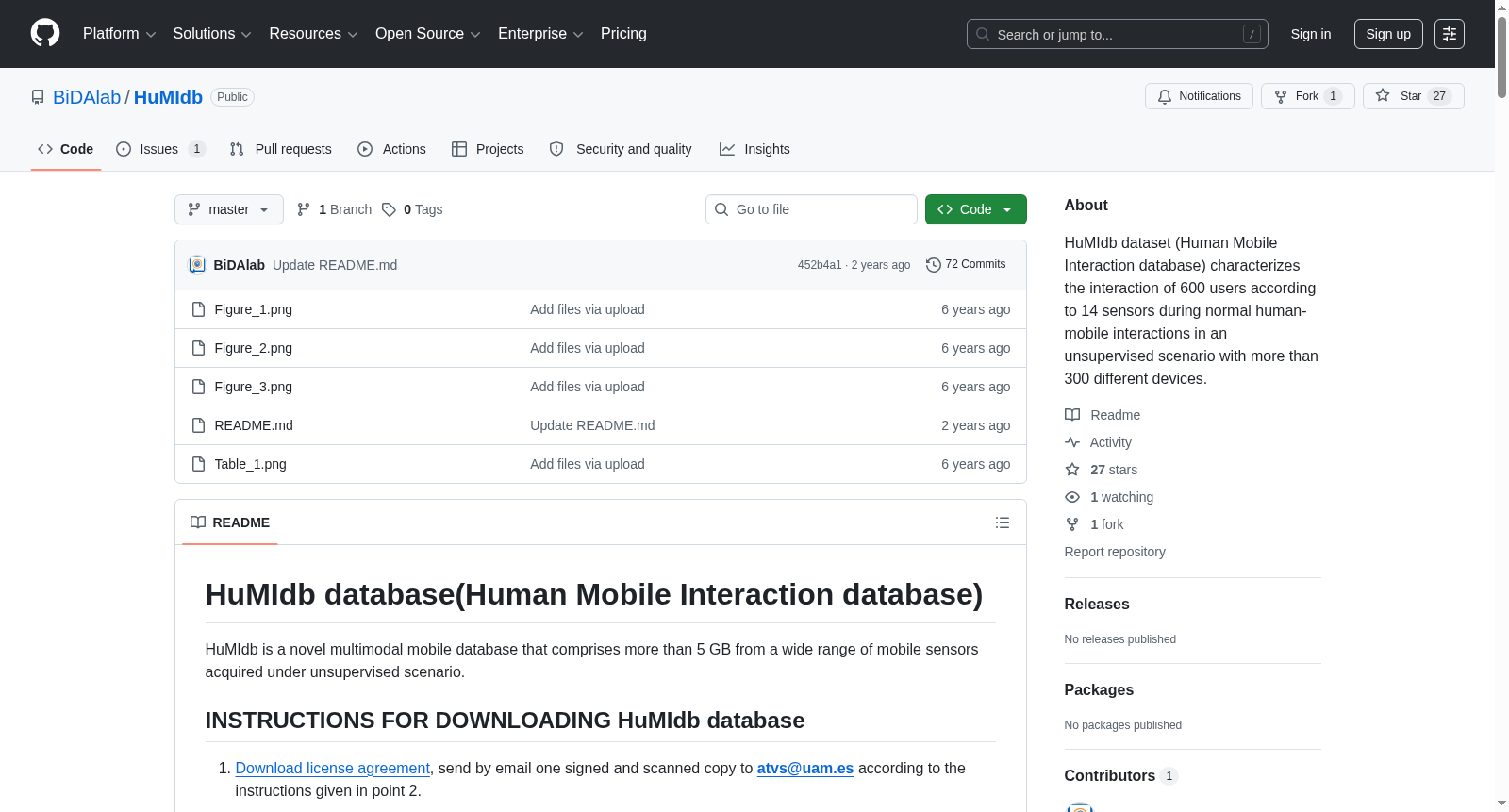Expand the Open Source menu

click(428, 34)
